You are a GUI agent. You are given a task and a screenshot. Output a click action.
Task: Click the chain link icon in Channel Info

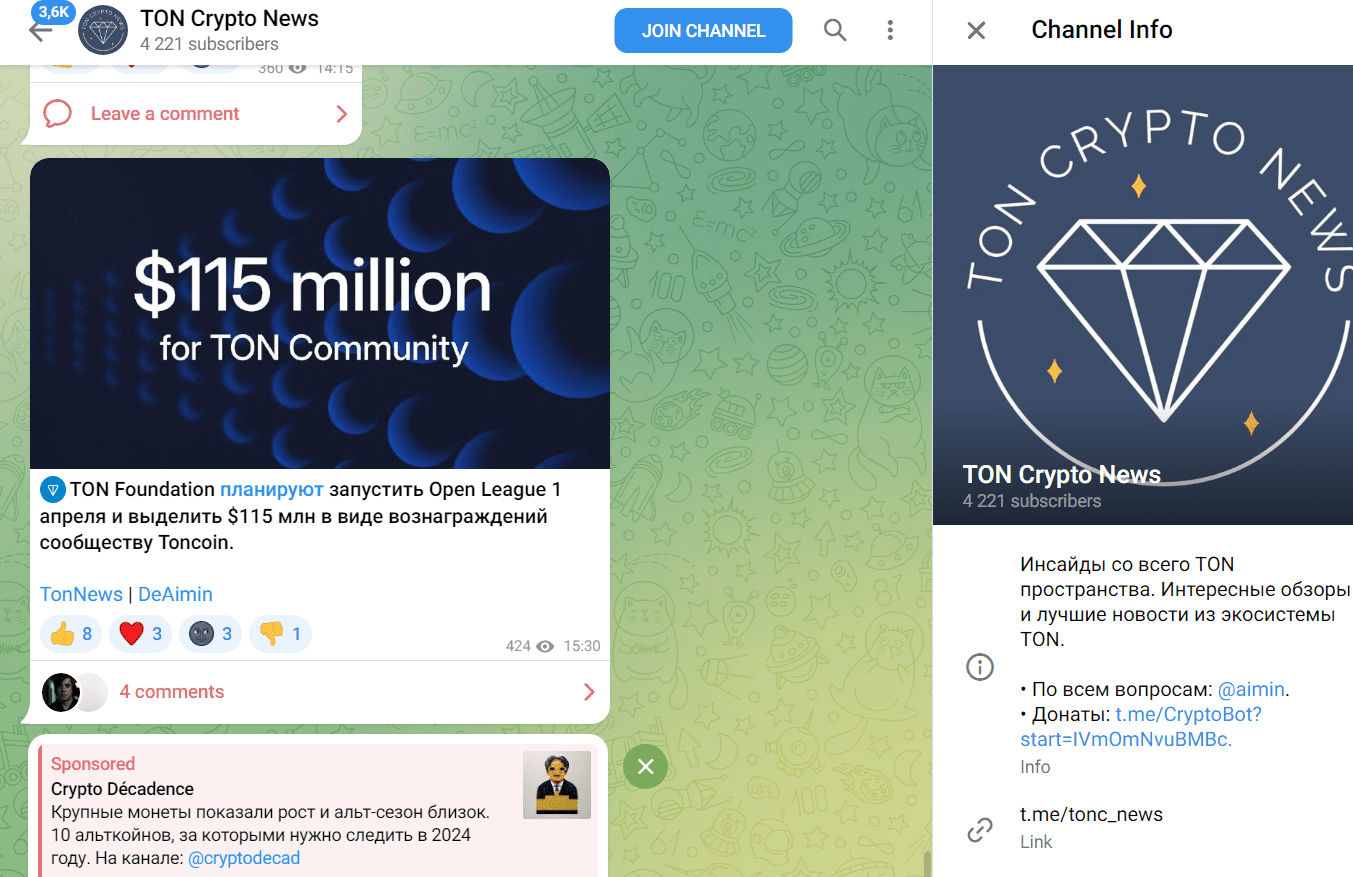(x=980, y=829)
